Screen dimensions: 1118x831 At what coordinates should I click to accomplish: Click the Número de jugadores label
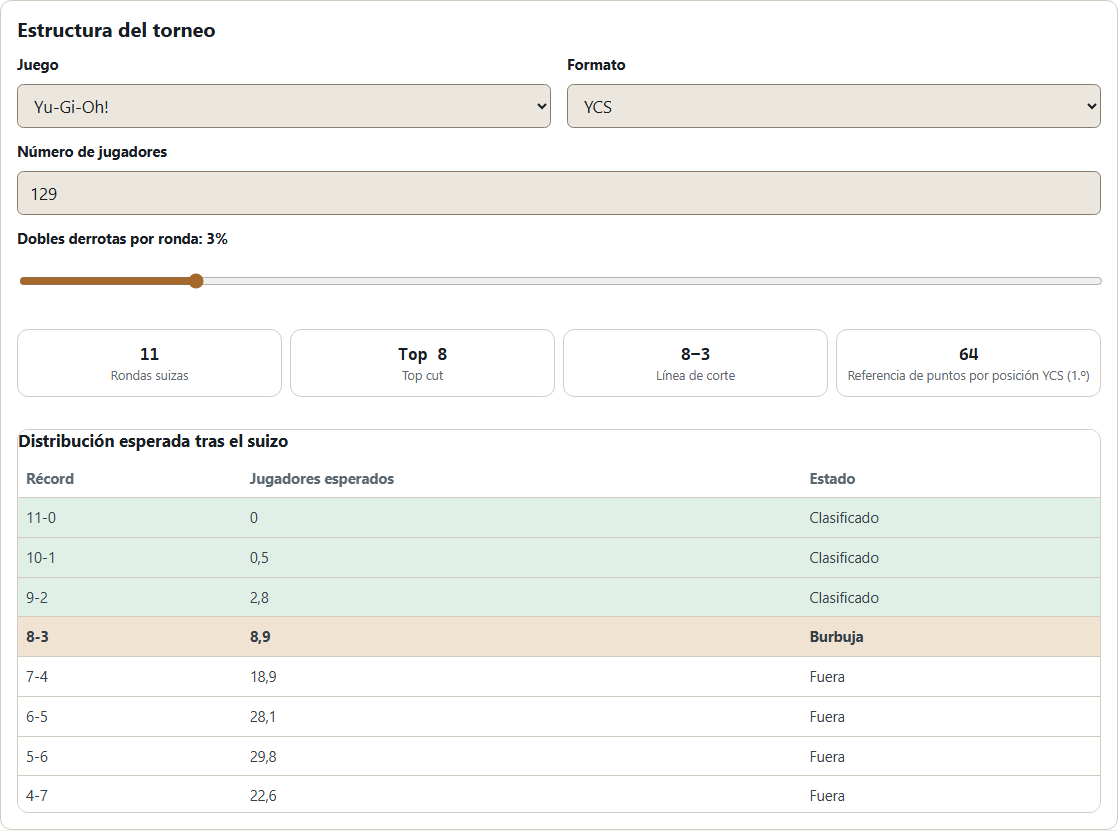92,152
